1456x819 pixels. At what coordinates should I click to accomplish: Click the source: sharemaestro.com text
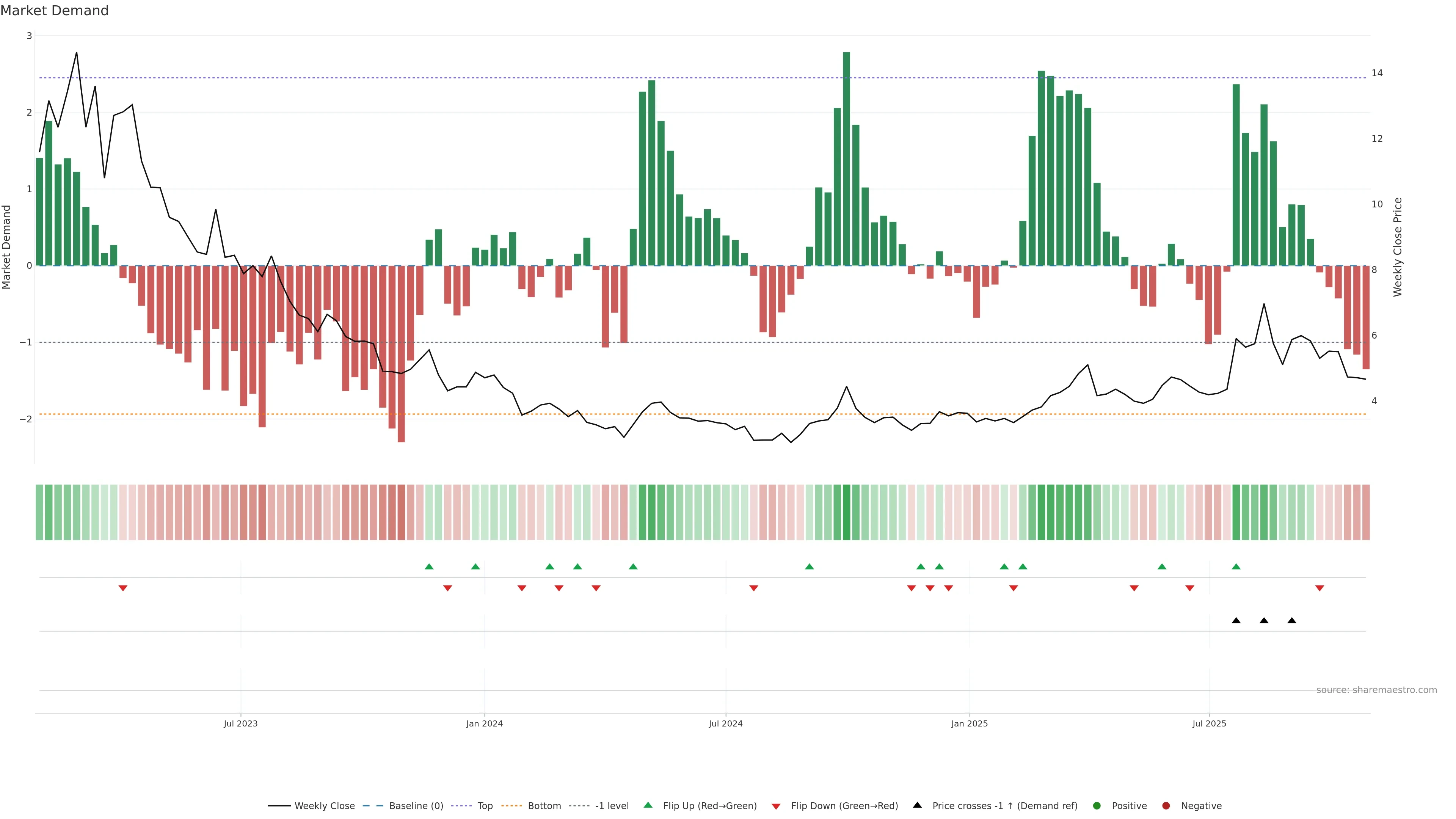[1376, 690]
